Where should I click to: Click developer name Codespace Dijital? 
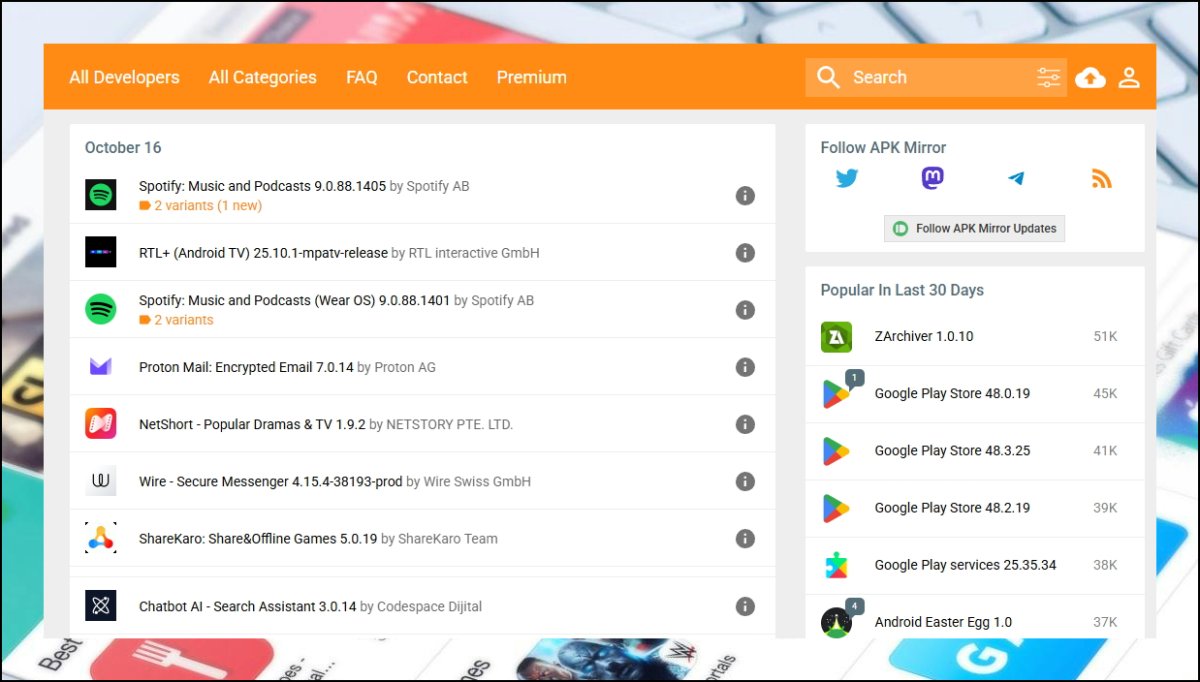(430, 606)
